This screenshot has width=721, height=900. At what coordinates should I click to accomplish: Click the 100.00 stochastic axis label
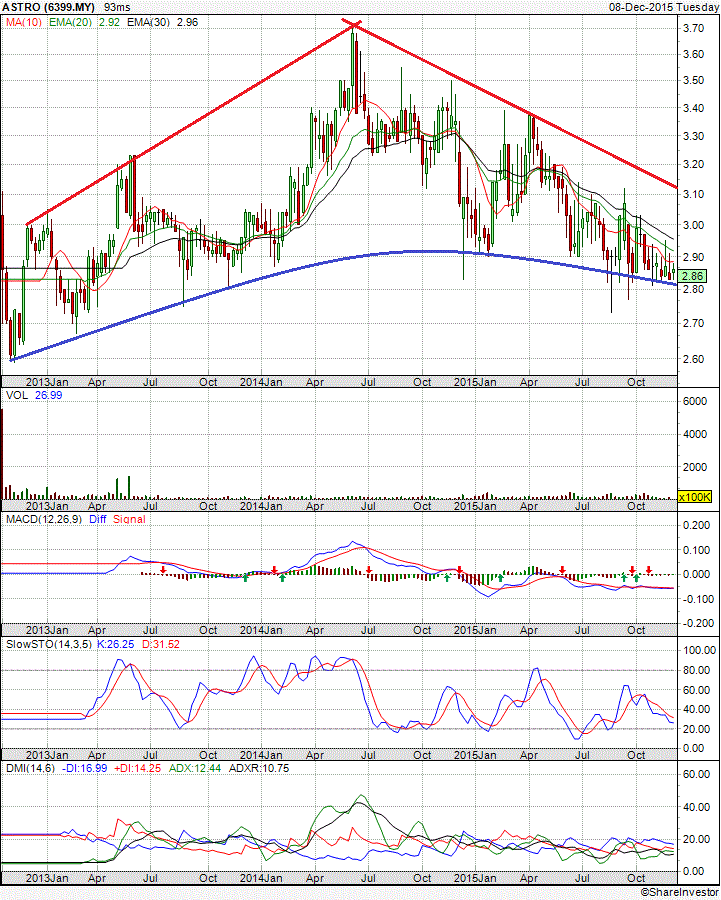tap(699, 650)
